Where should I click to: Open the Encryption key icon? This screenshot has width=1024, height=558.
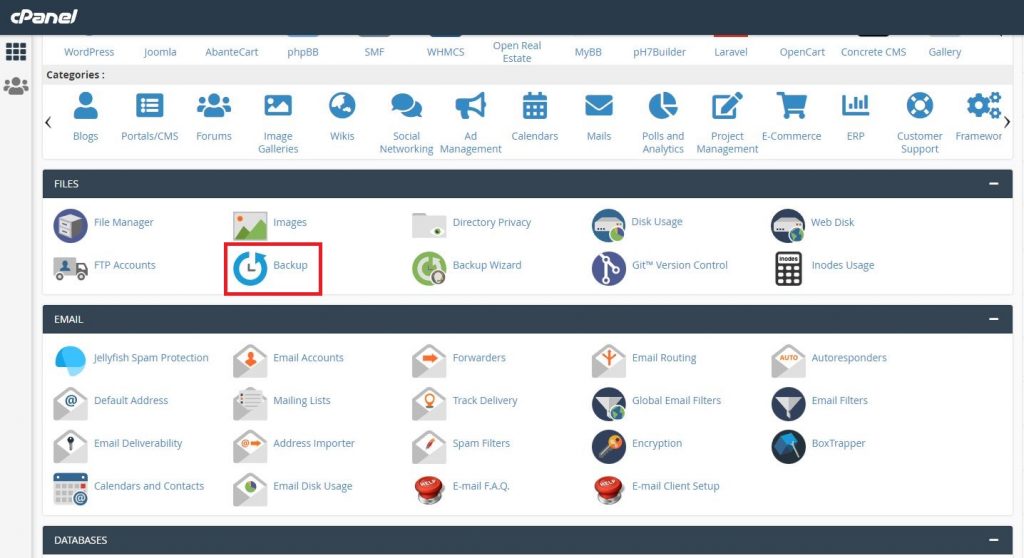tap(609, 447)
